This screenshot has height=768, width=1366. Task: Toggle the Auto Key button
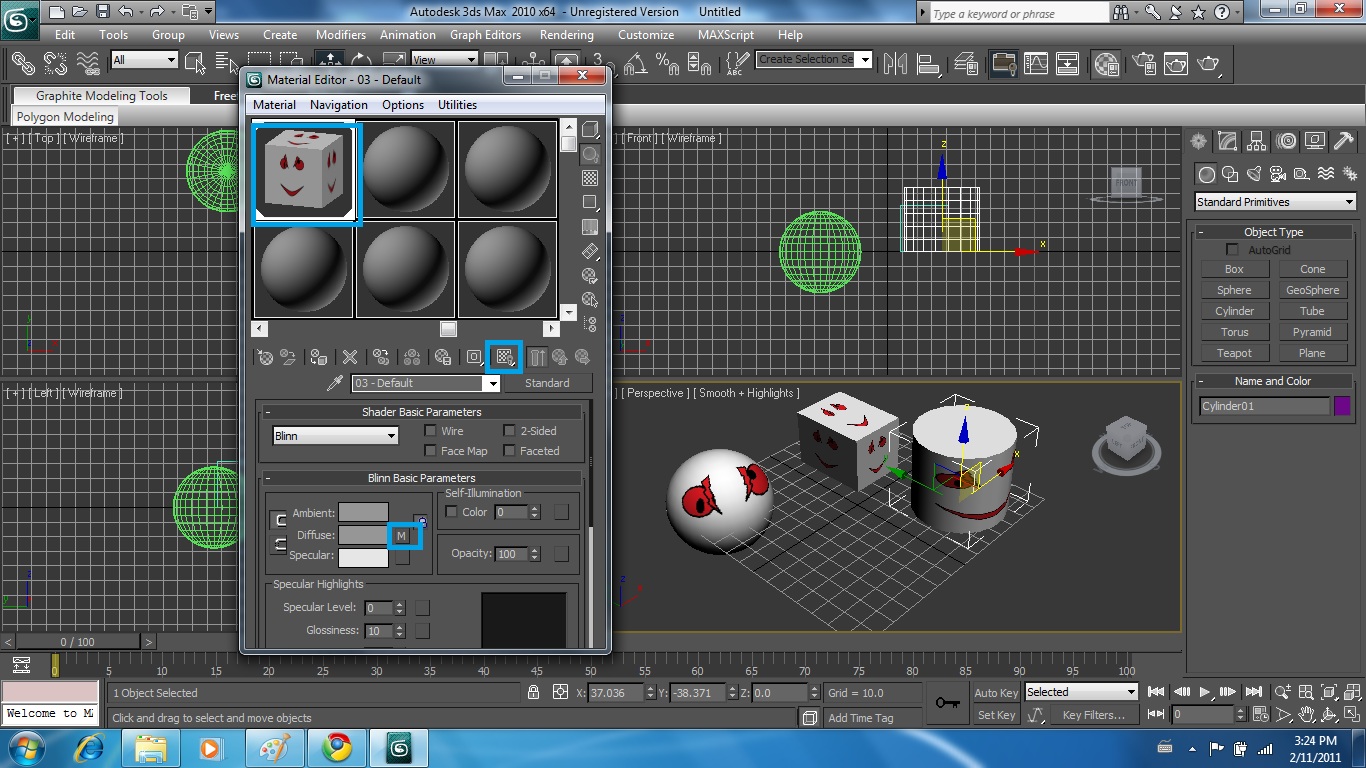click(x=996, y=693)
